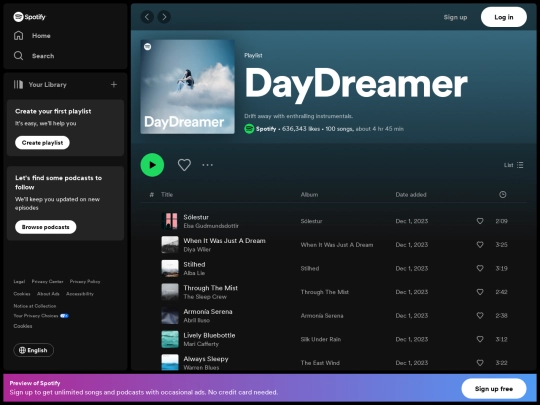This screenshot has height=405, width=540.
Task: Click the globe icon in language button
Action: pos(22,350)
